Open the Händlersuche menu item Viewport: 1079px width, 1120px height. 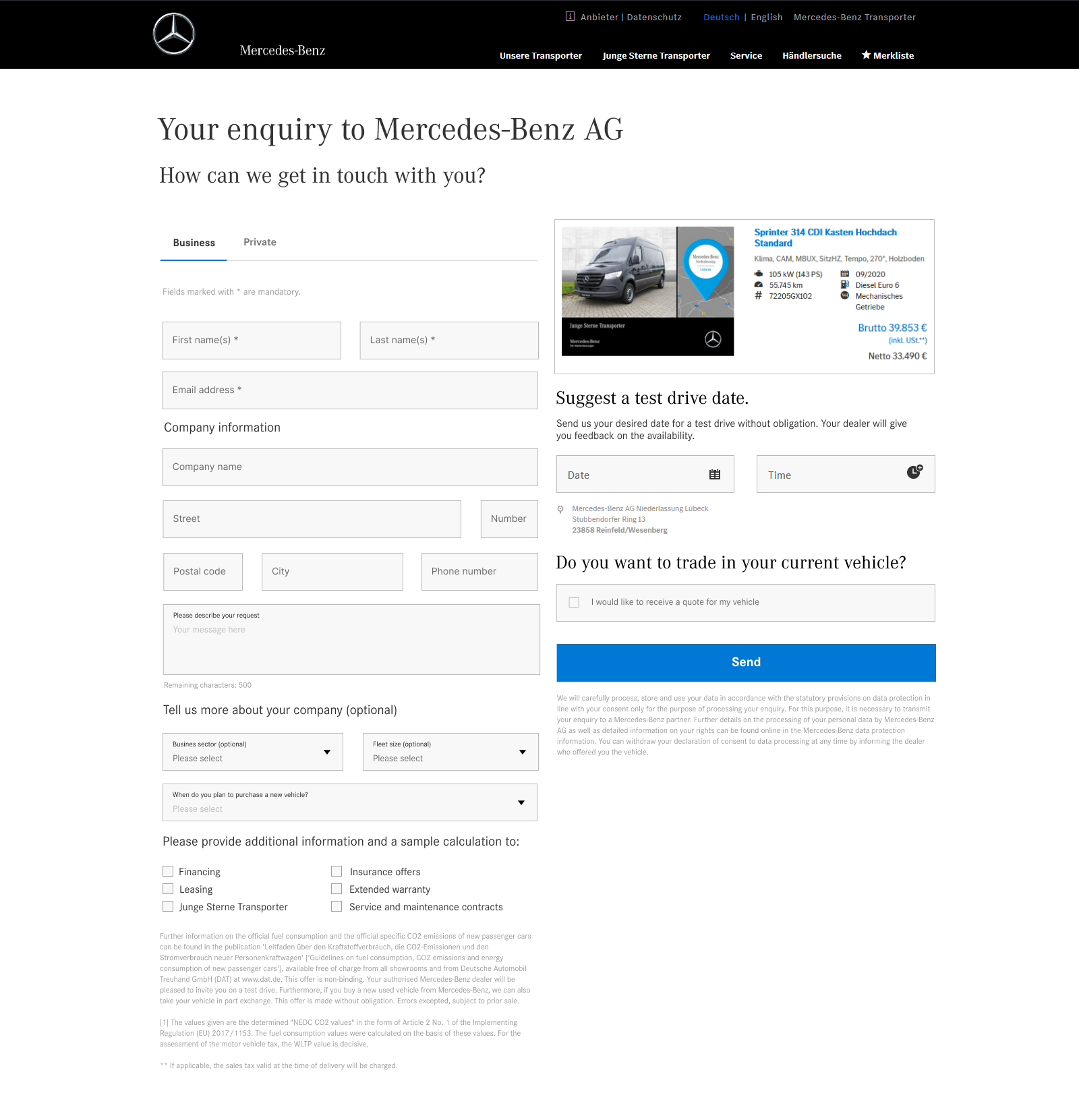[x=812, y=55]
